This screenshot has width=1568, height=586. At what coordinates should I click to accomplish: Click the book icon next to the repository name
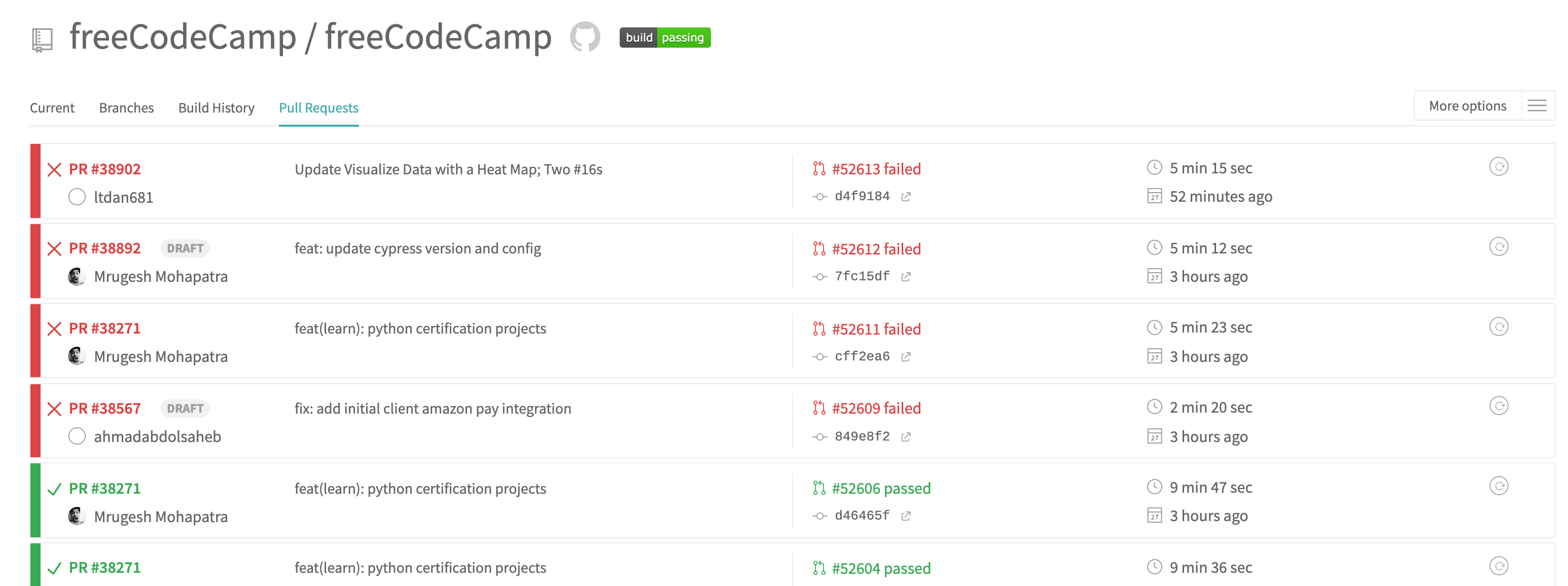pos(40,38)
